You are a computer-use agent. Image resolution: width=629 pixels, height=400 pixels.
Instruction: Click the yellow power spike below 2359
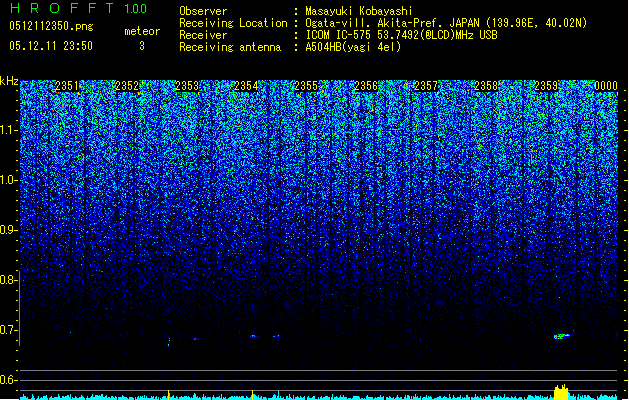coord(561,392)
